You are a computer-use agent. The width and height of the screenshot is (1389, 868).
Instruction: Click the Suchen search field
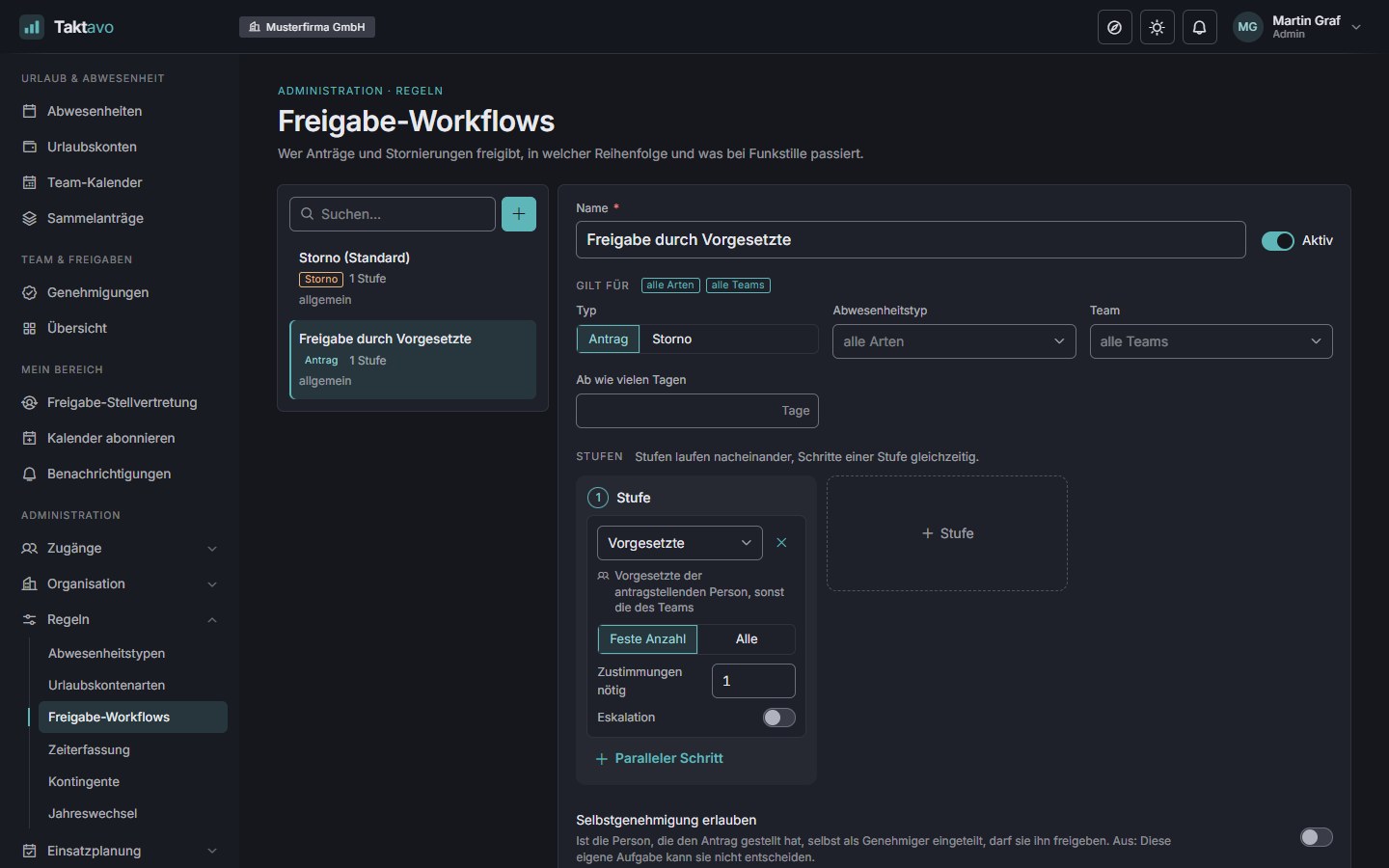point(393,214)
